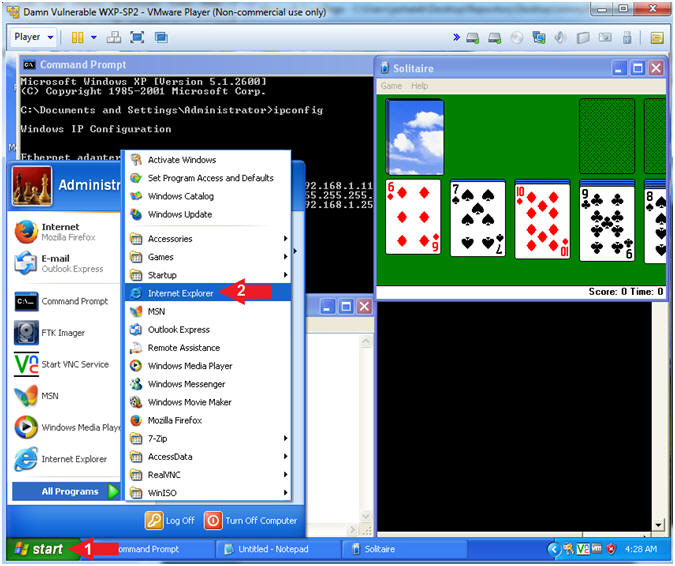Open Activate Windows from the programs menu

(x=208, y=160)
